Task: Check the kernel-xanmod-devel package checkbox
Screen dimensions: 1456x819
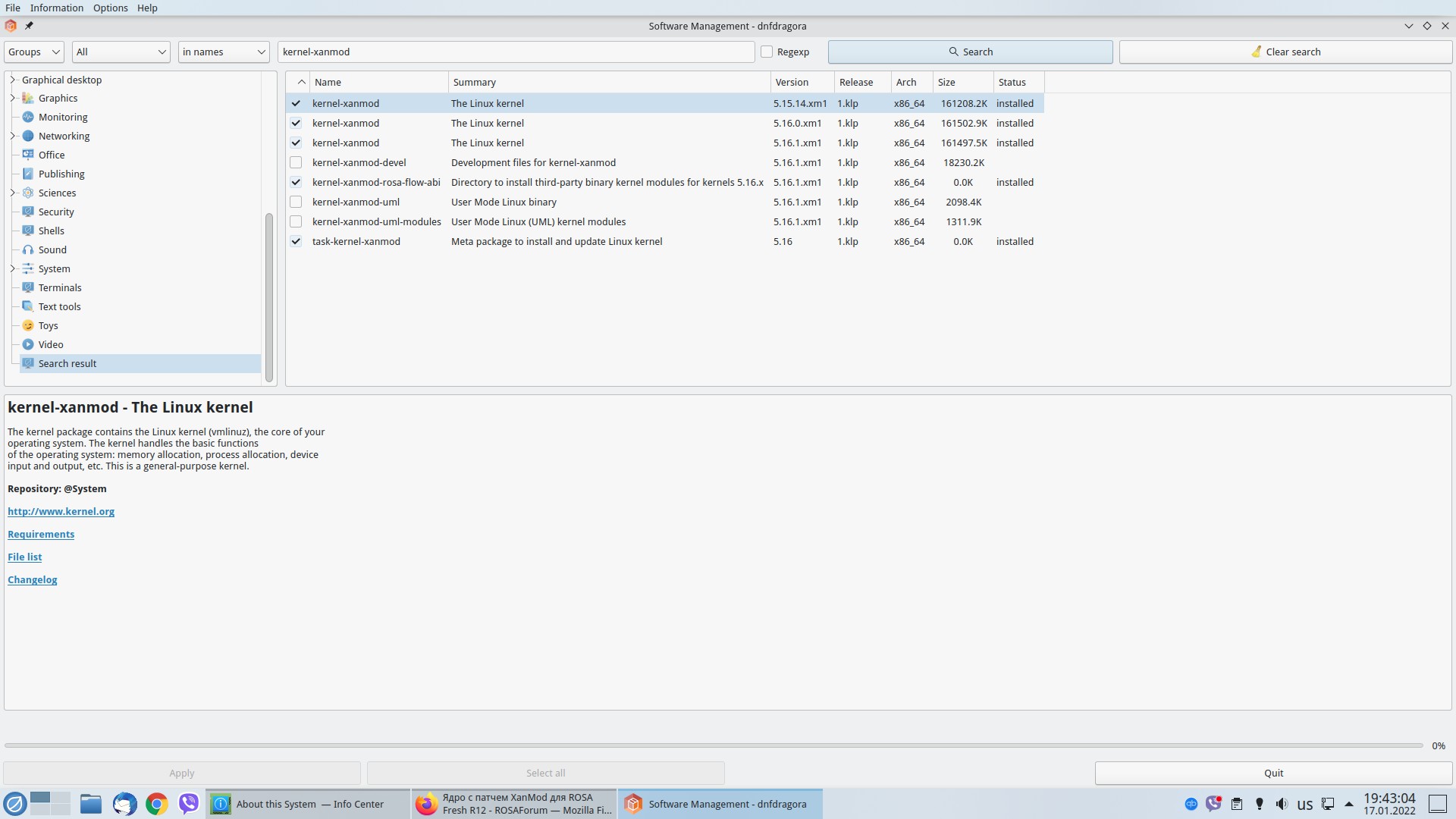Action: pyautogui.click(x=296, y=163)
